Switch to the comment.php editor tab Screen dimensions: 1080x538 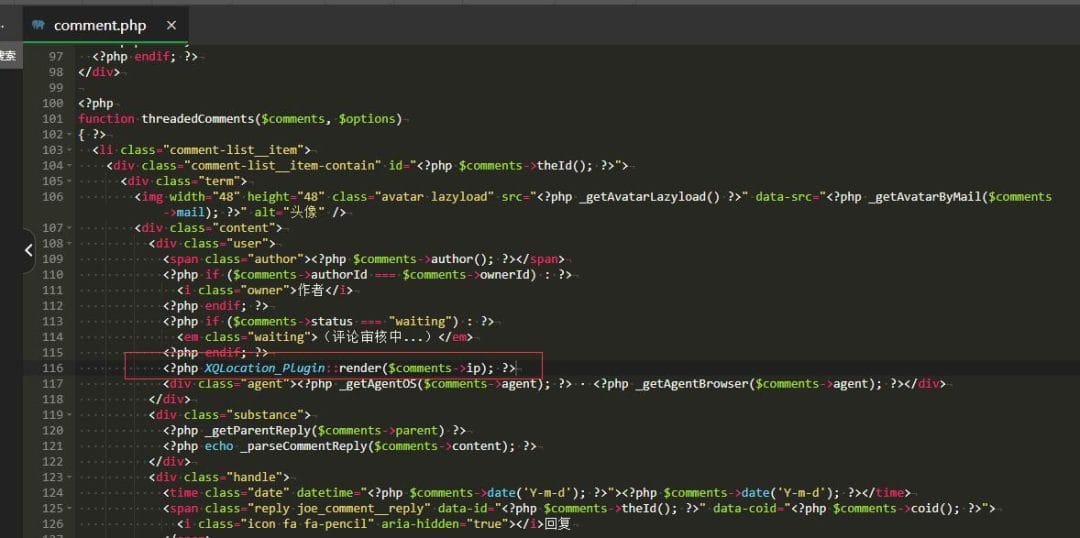click(x=100, y=26)
